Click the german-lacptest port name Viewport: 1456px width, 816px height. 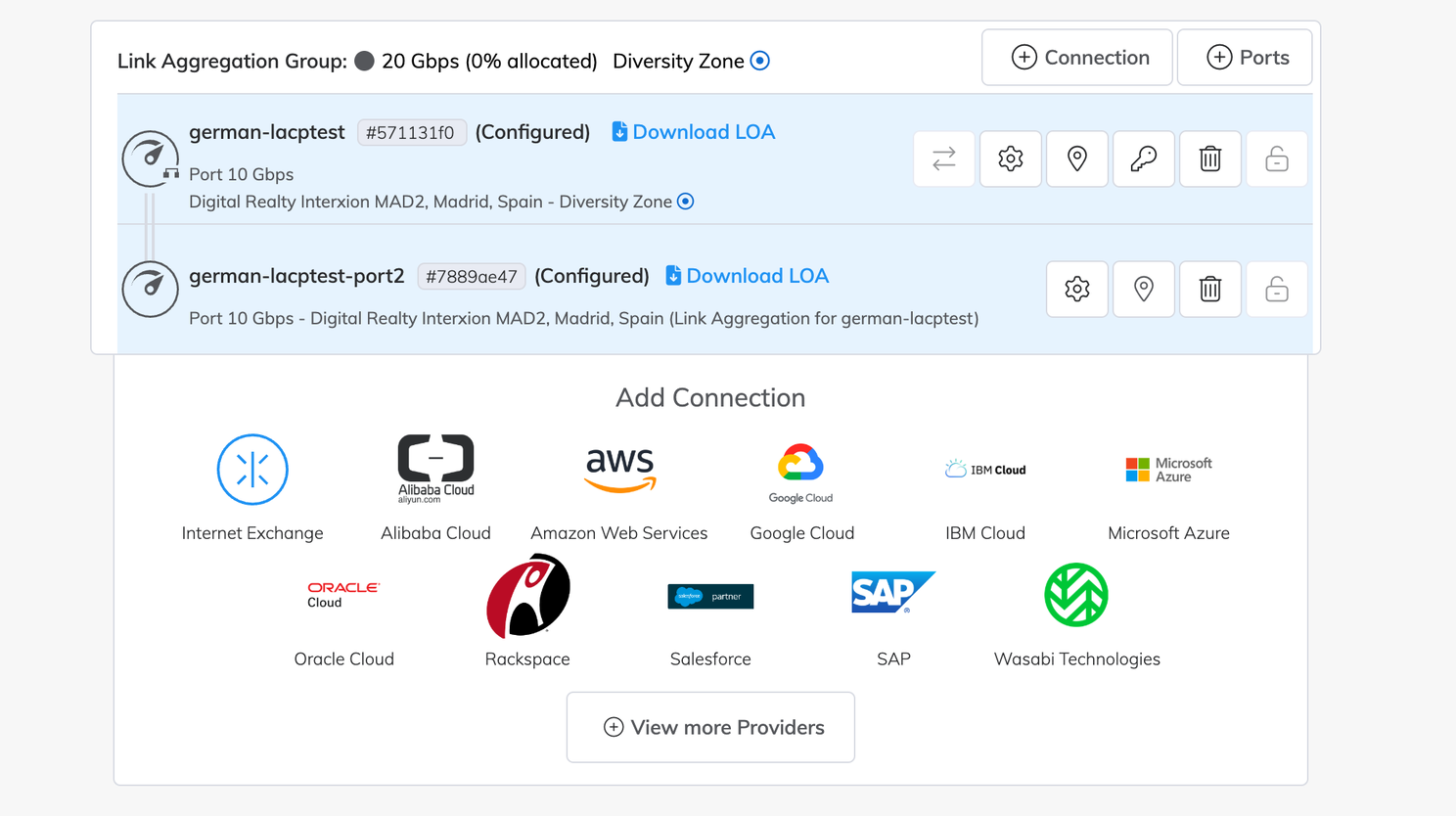pyautogui.click(x=267, y=132)
